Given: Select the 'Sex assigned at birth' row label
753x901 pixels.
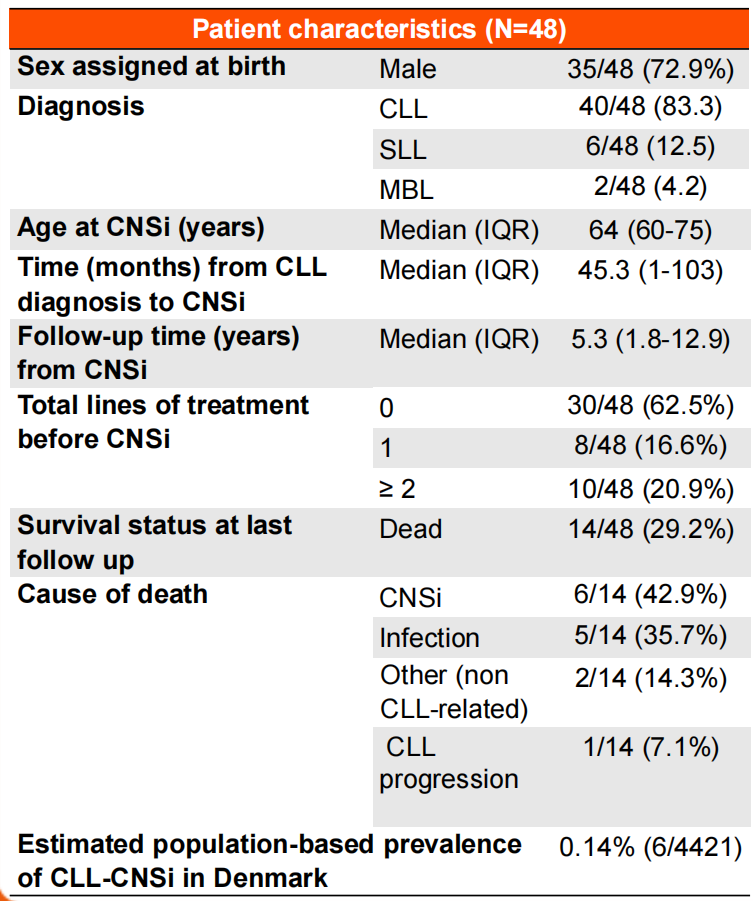Looking at the screenshot, I should 152,67.
